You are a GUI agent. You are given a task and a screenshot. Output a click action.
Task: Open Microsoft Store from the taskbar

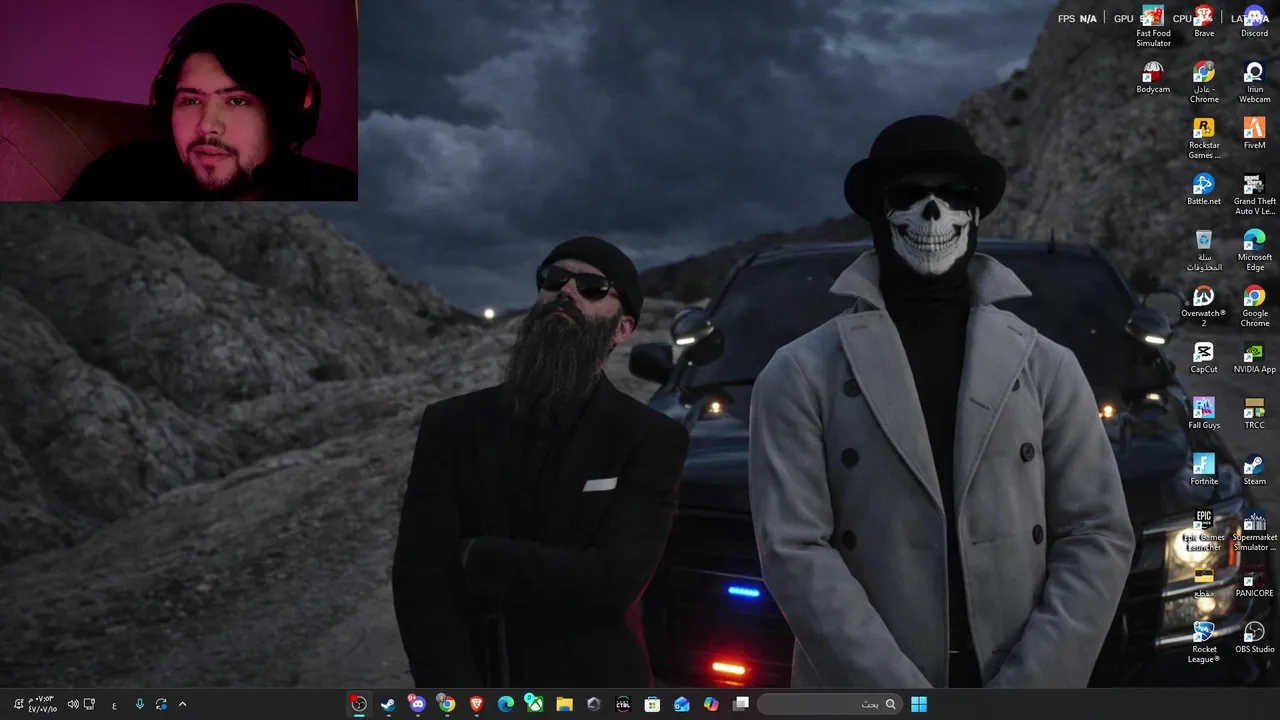point(652,704)
